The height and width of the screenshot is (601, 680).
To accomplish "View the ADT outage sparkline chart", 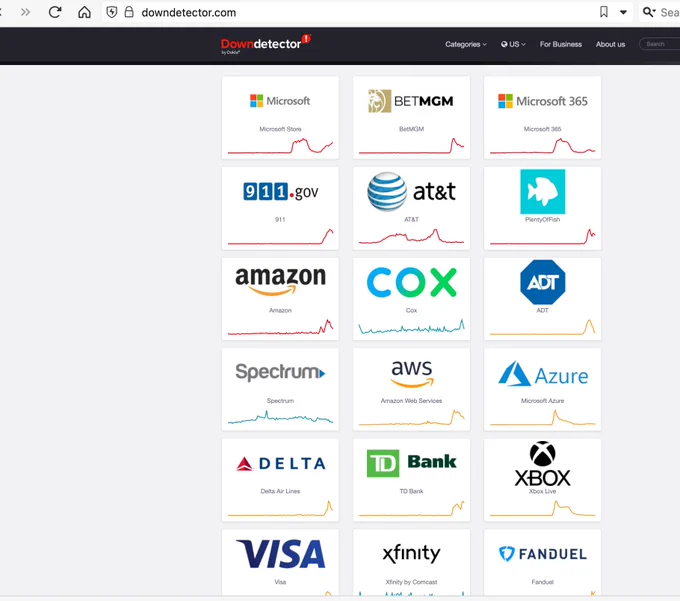I will pos(543,327).
